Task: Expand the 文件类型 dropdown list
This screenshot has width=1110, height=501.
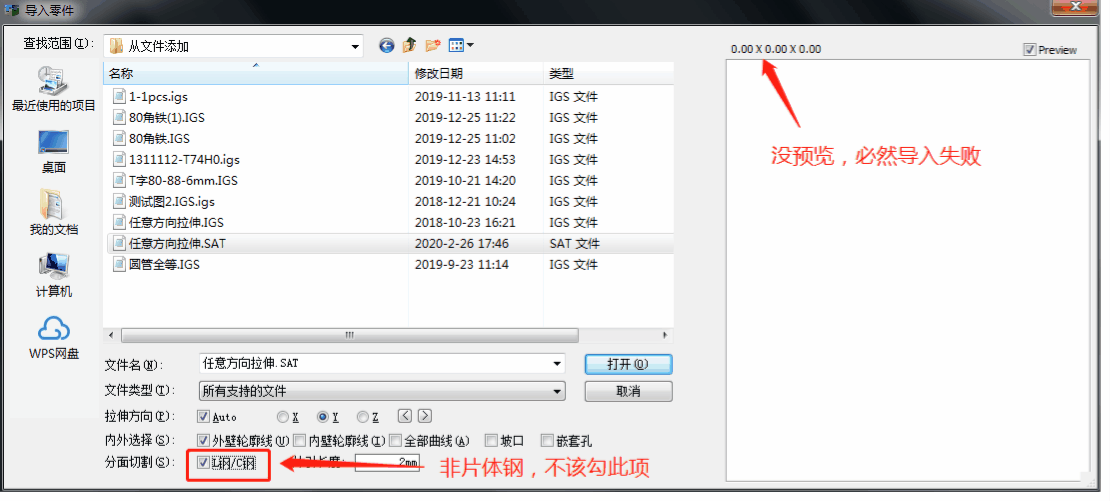Action: tap(557, 391)
